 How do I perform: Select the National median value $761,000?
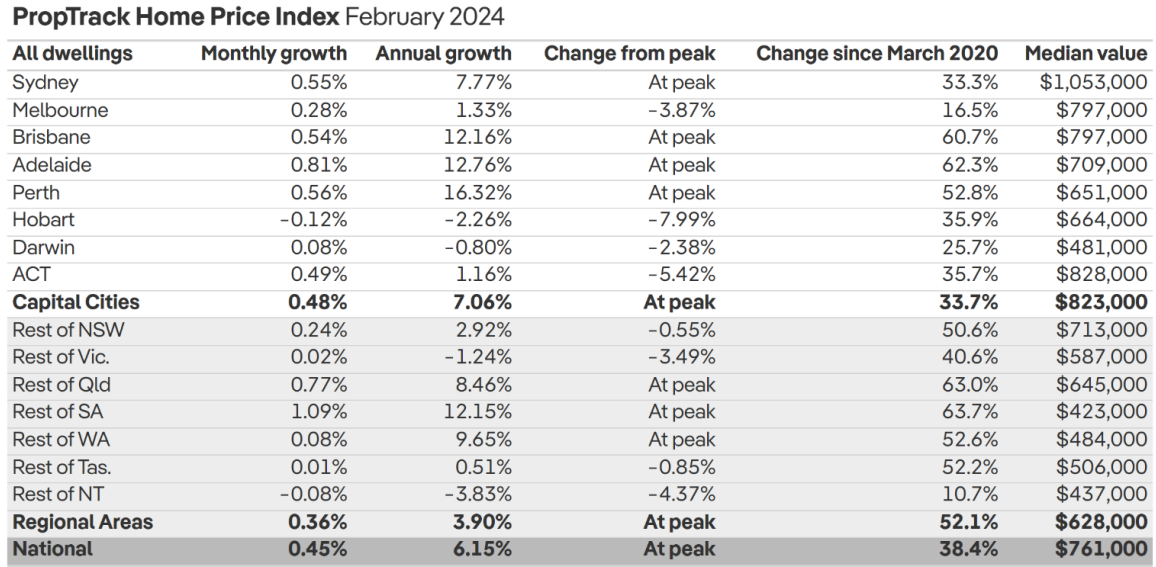click(1101, 548)
